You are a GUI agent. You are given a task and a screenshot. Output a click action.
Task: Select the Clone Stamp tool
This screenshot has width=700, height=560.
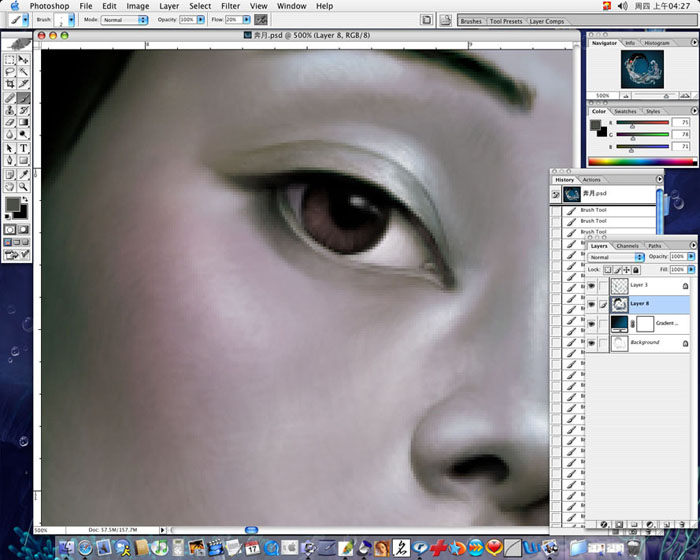click(10, 110)
